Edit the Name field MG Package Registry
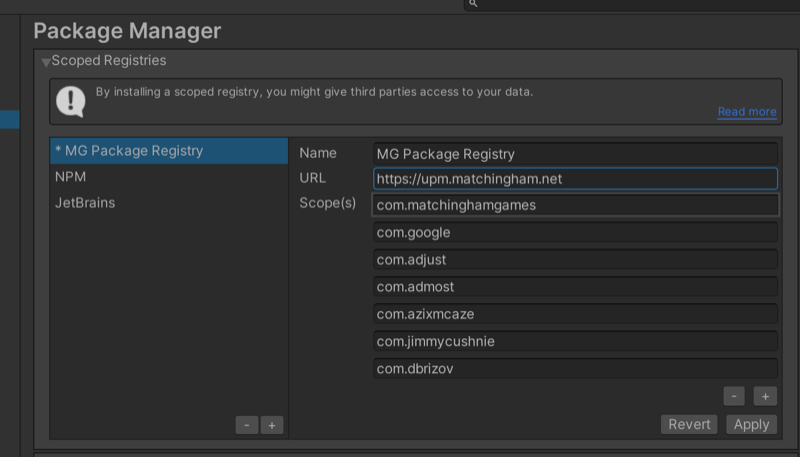This screenshot has width=800, height=457. coord(575,154)
